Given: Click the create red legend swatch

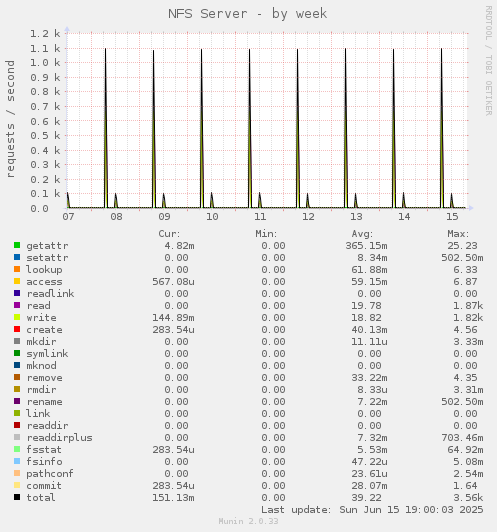Looking at the screenshot, I should click(x=17, y=329).
